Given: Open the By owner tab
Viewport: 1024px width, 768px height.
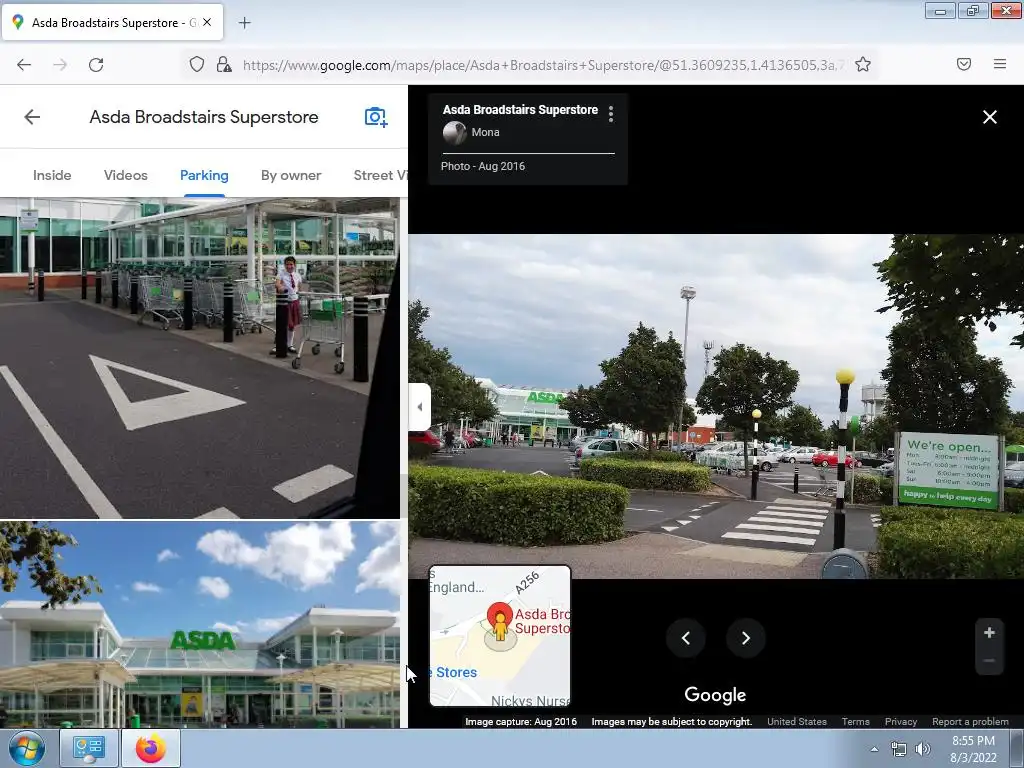Looking at the screenshot, I should coord(291,175).
